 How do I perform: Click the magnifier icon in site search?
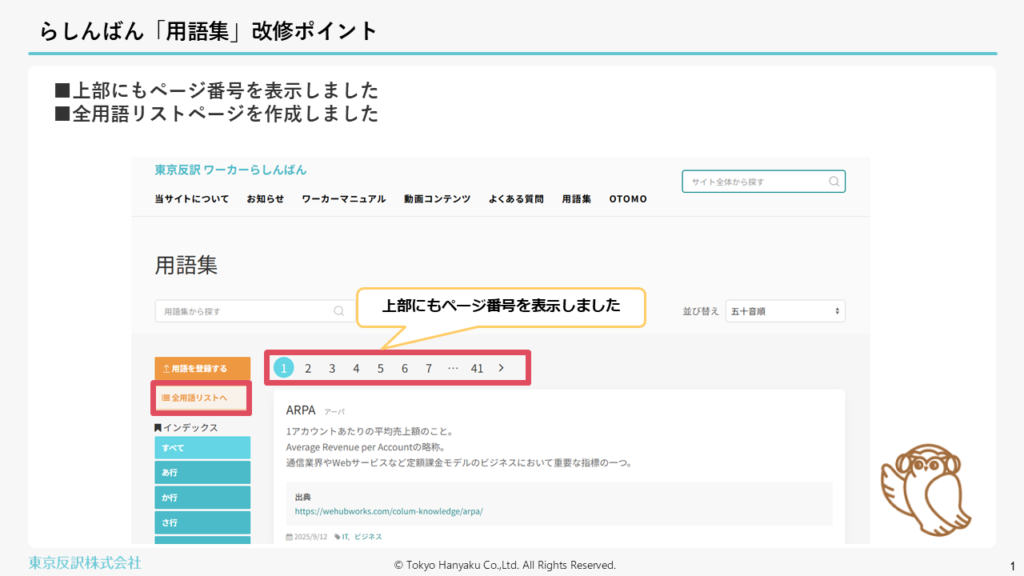pyautogui.click(x=834, y=182)
